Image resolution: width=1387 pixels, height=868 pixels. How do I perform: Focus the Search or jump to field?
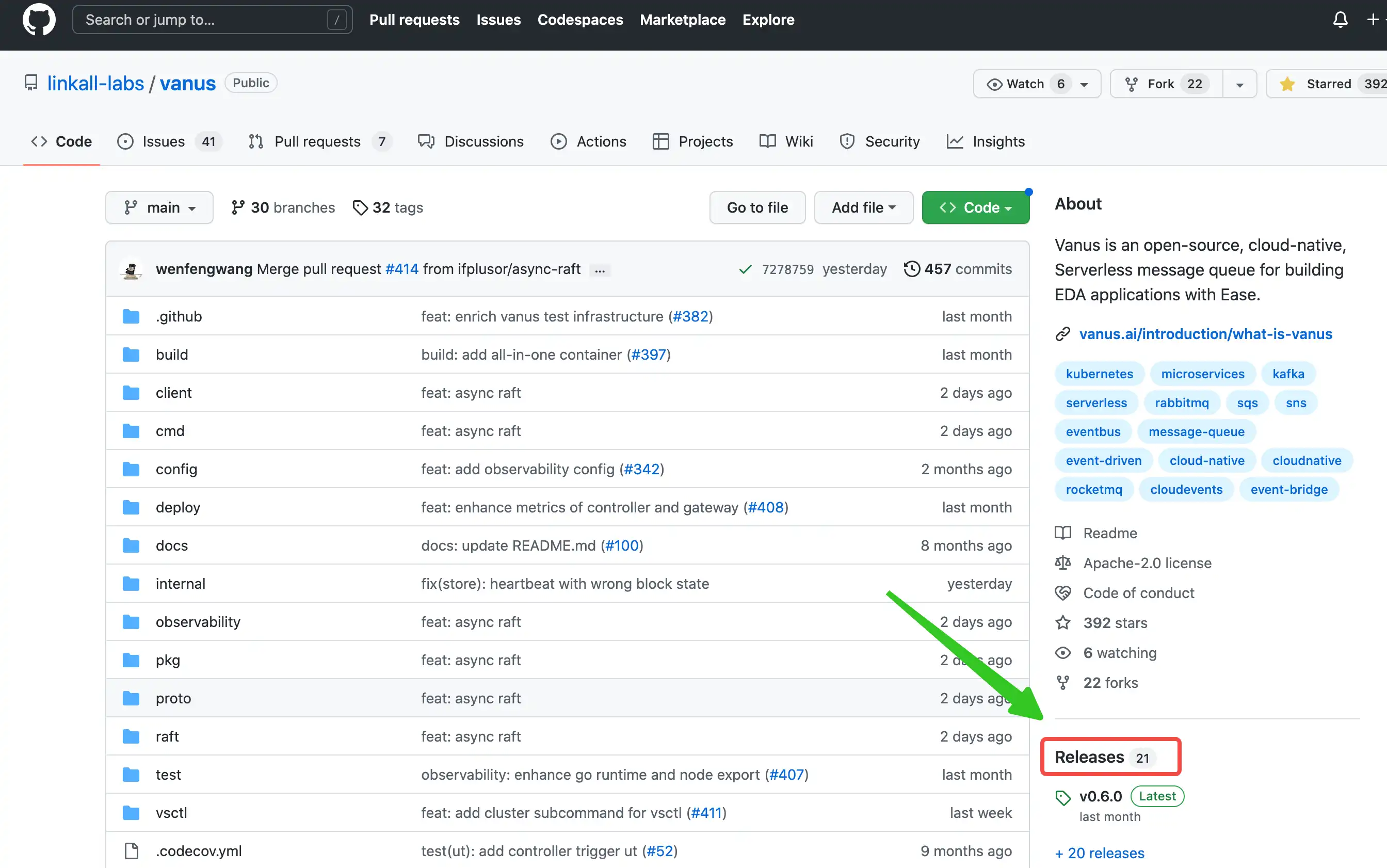(x=212, y=20)
